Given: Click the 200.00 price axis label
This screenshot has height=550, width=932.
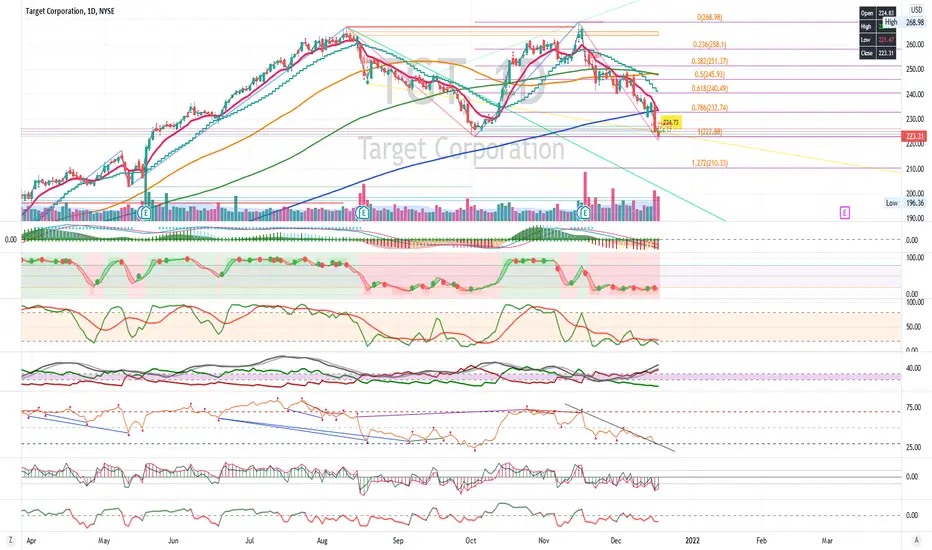Looking at the screenshot, I should click(915, 194).
